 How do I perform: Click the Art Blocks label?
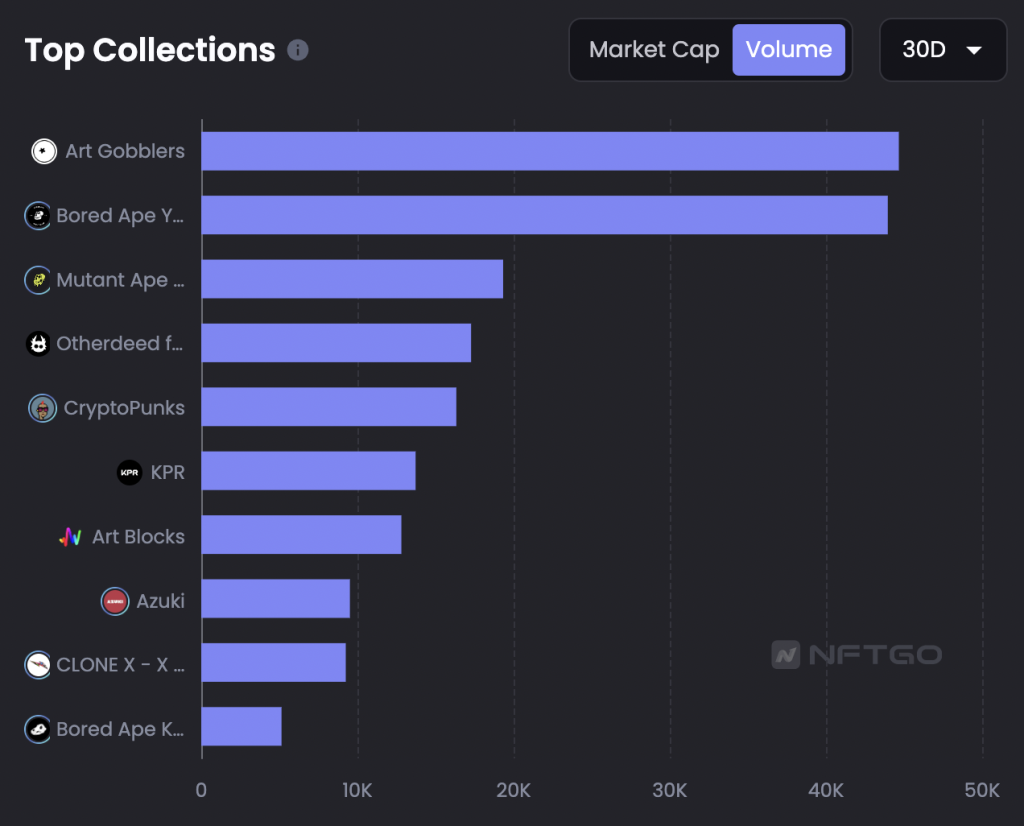[138, 537]
